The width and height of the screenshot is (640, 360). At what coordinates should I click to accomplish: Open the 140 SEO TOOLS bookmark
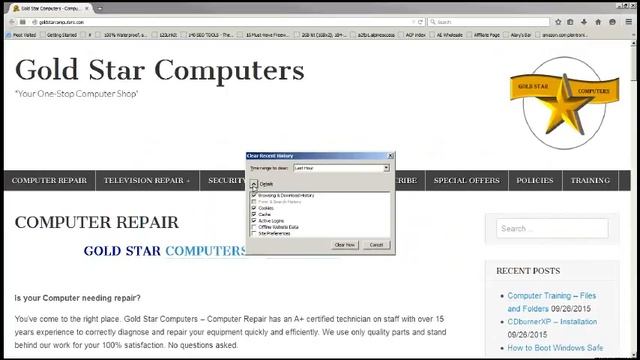(x=207, y=35)
